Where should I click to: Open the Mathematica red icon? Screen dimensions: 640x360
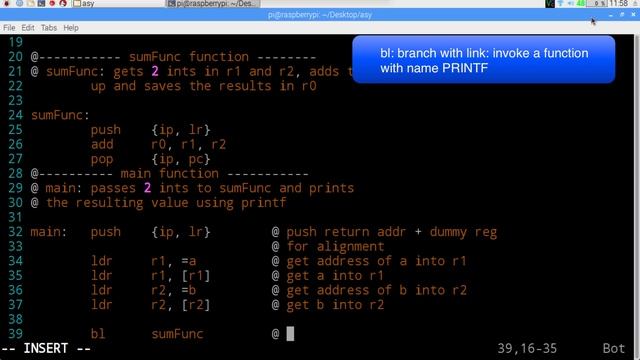(52, 3)
